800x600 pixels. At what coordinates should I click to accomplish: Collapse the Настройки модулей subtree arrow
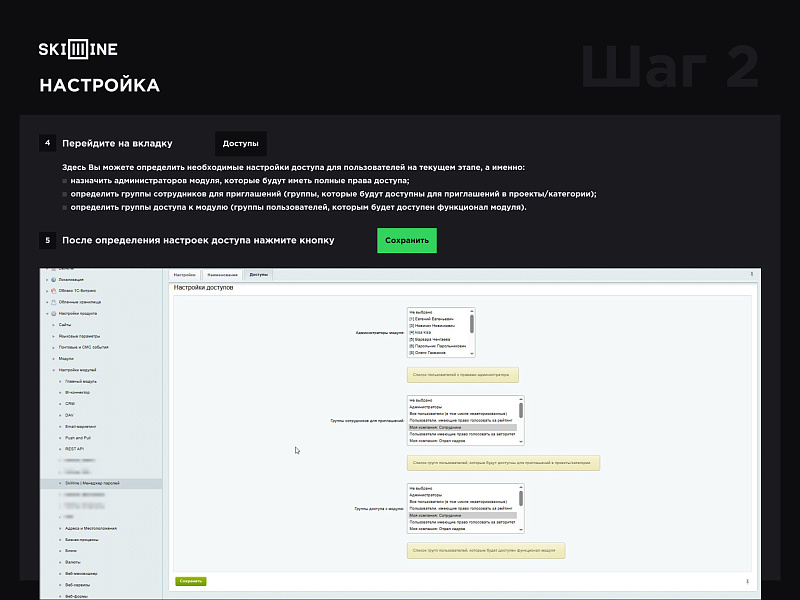click(x=54, y=370)
